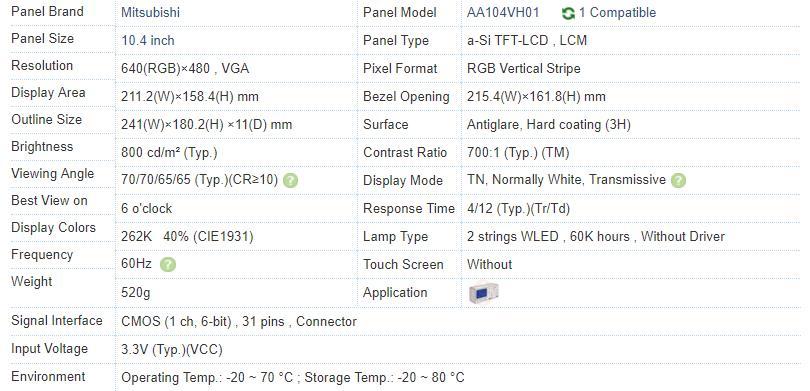Click the Touch Screen Without value
Viewport: 810px width, 391px height.
[489, 264]
